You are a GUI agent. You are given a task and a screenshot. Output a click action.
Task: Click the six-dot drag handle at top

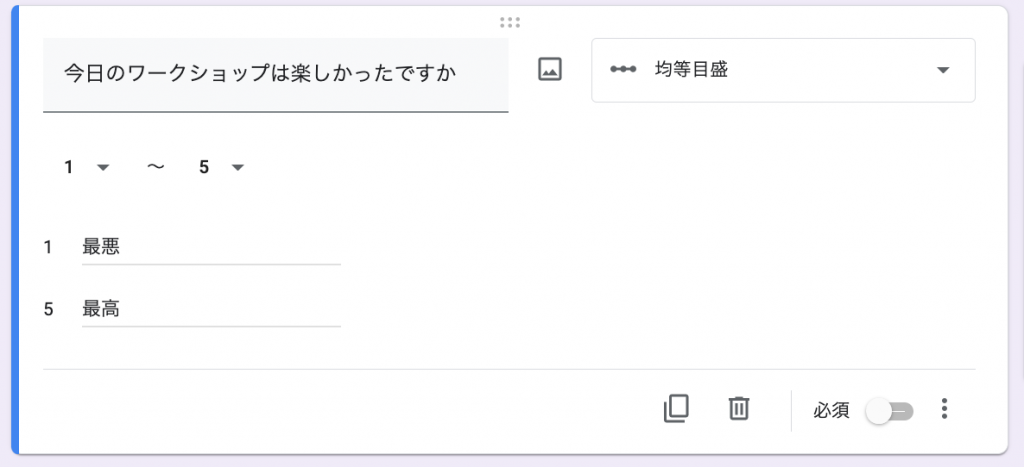(x=510, y=23)
